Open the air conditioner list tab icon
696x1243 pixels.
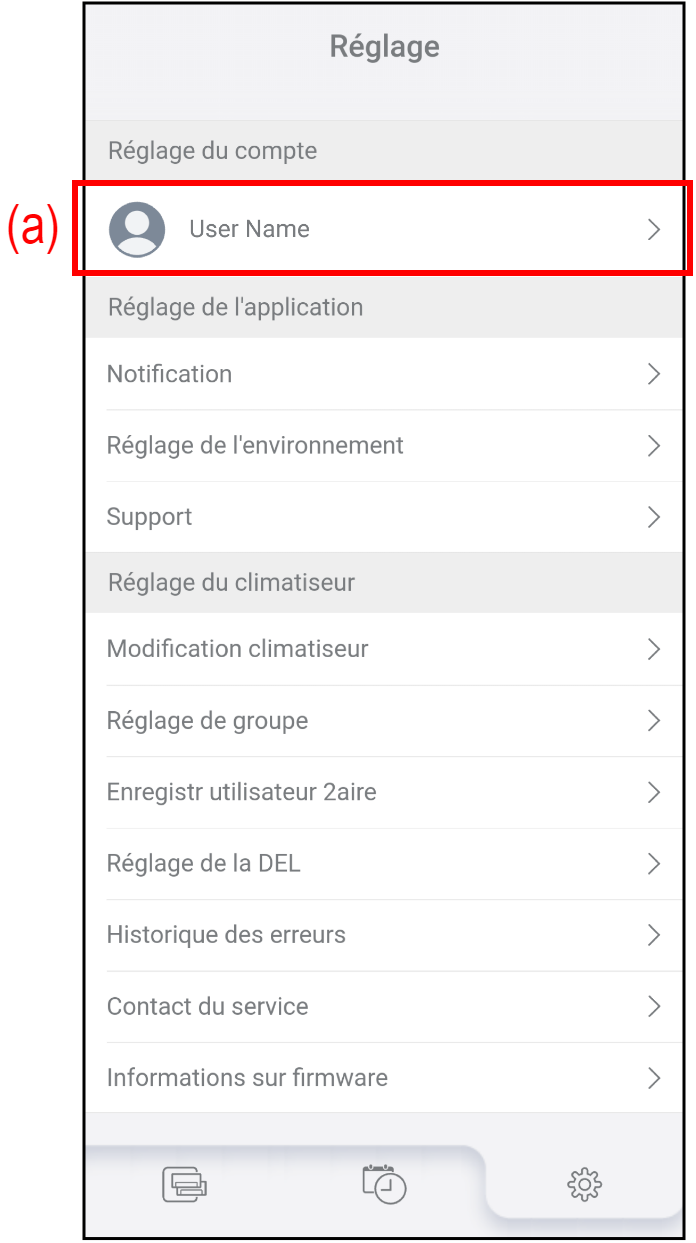184,1185
